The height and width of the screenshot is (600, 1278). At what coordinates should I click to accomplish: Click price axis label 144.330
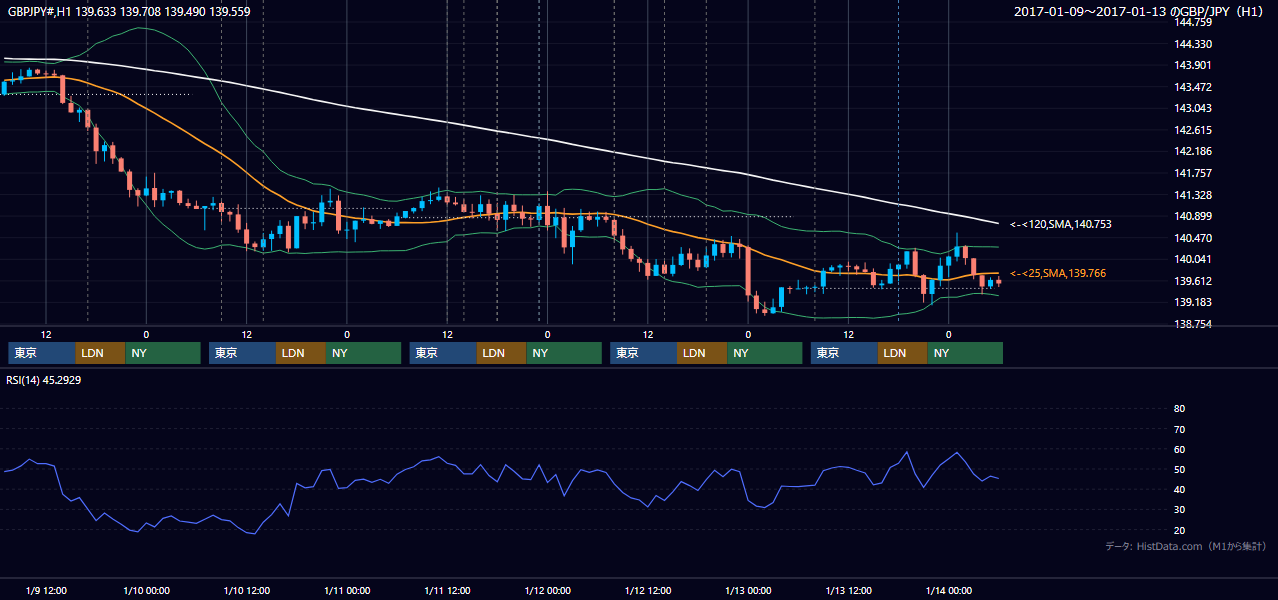pos(1193,44)
